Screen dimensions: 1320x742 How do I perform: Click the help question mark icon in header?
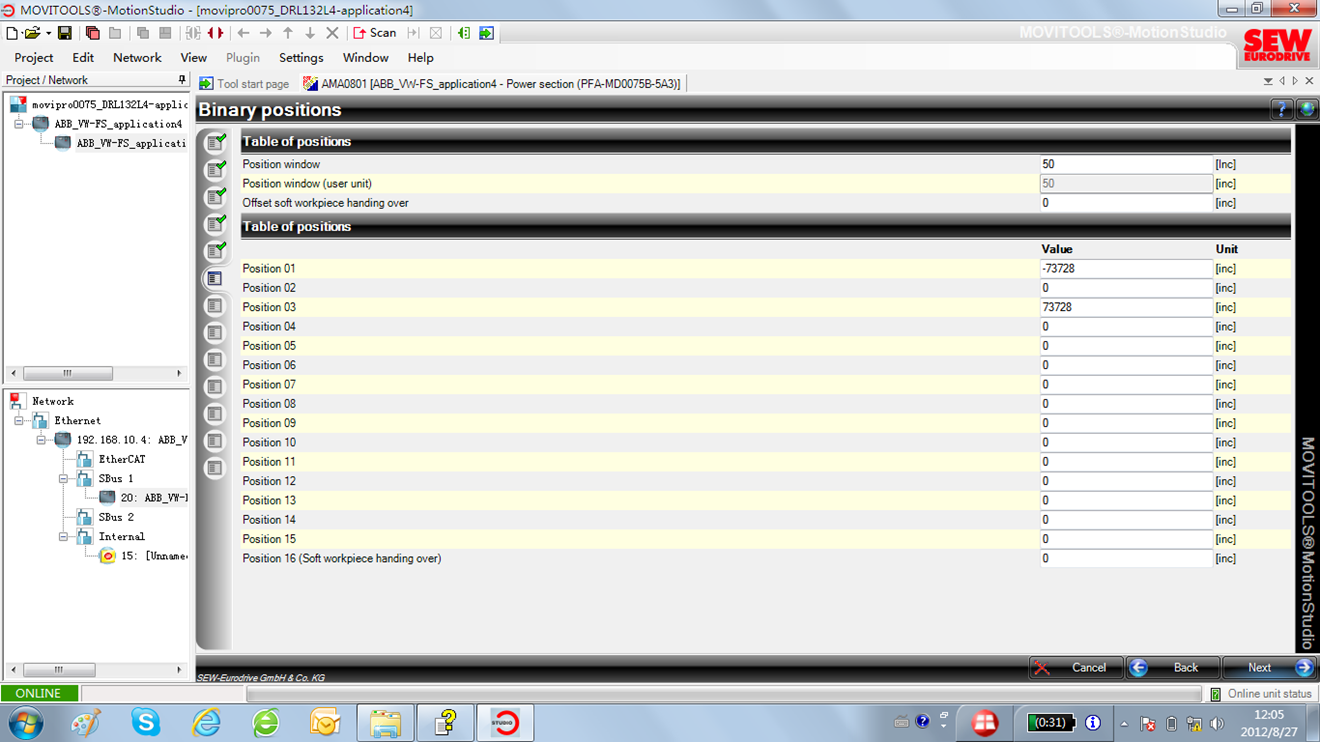point(1282,110)
